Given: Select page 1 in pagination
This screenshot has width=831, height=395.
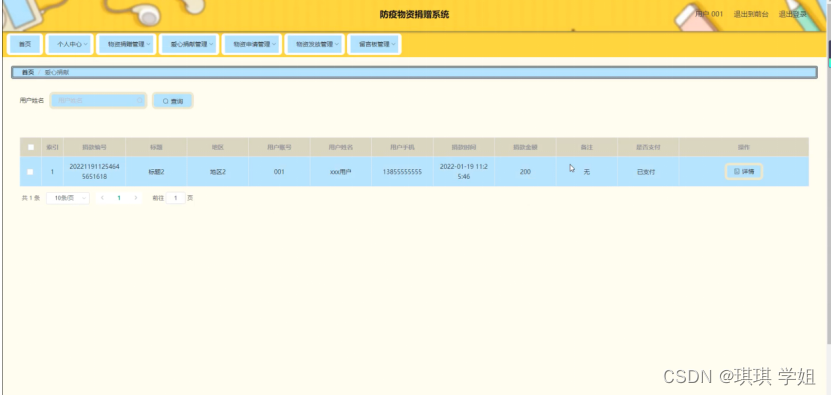Looking at the screenshot, I should pyautogui.click(x=119, y=198).
